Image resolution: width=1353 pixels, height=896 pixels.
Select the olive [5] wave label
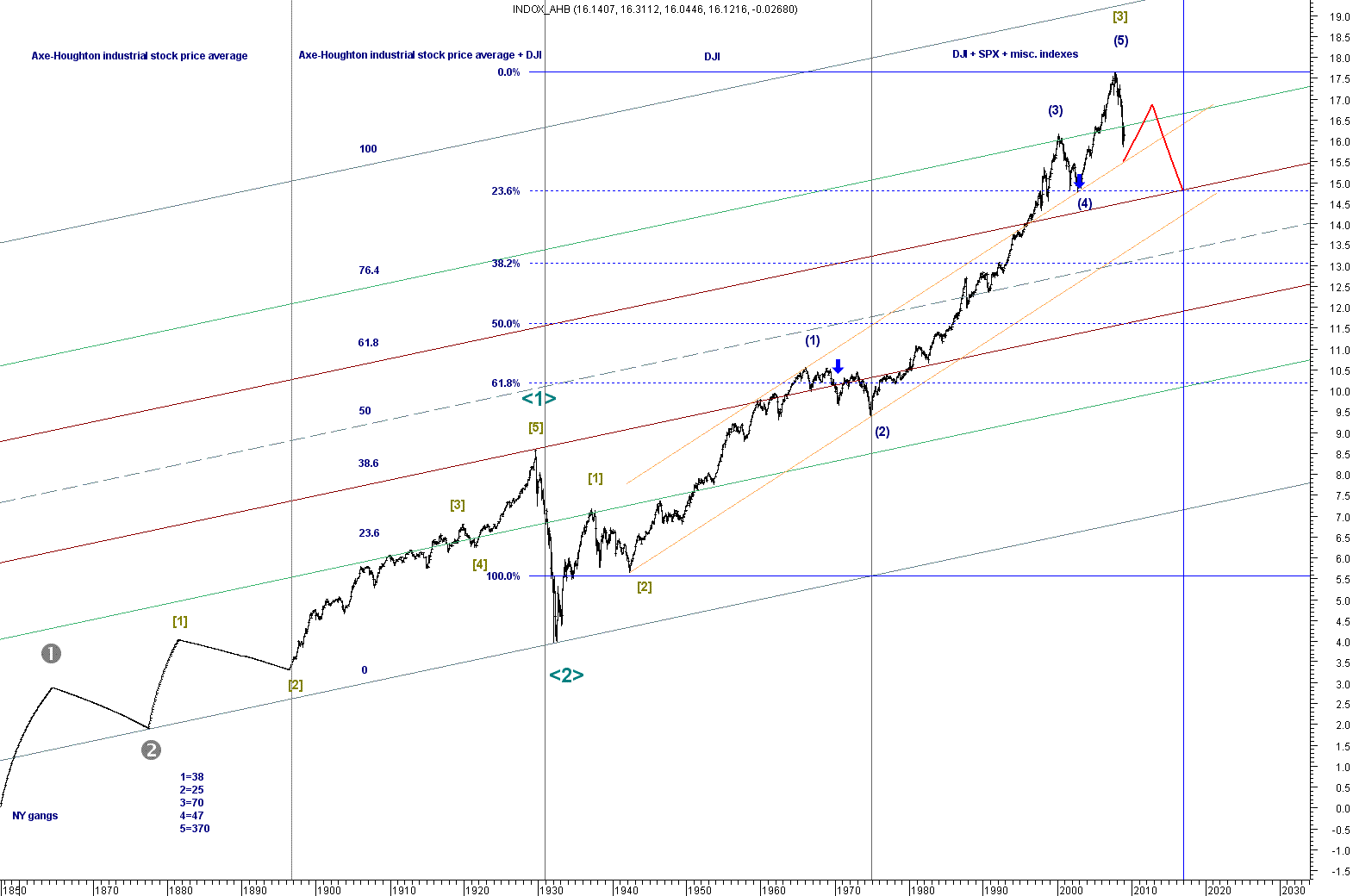coord(536,427)
